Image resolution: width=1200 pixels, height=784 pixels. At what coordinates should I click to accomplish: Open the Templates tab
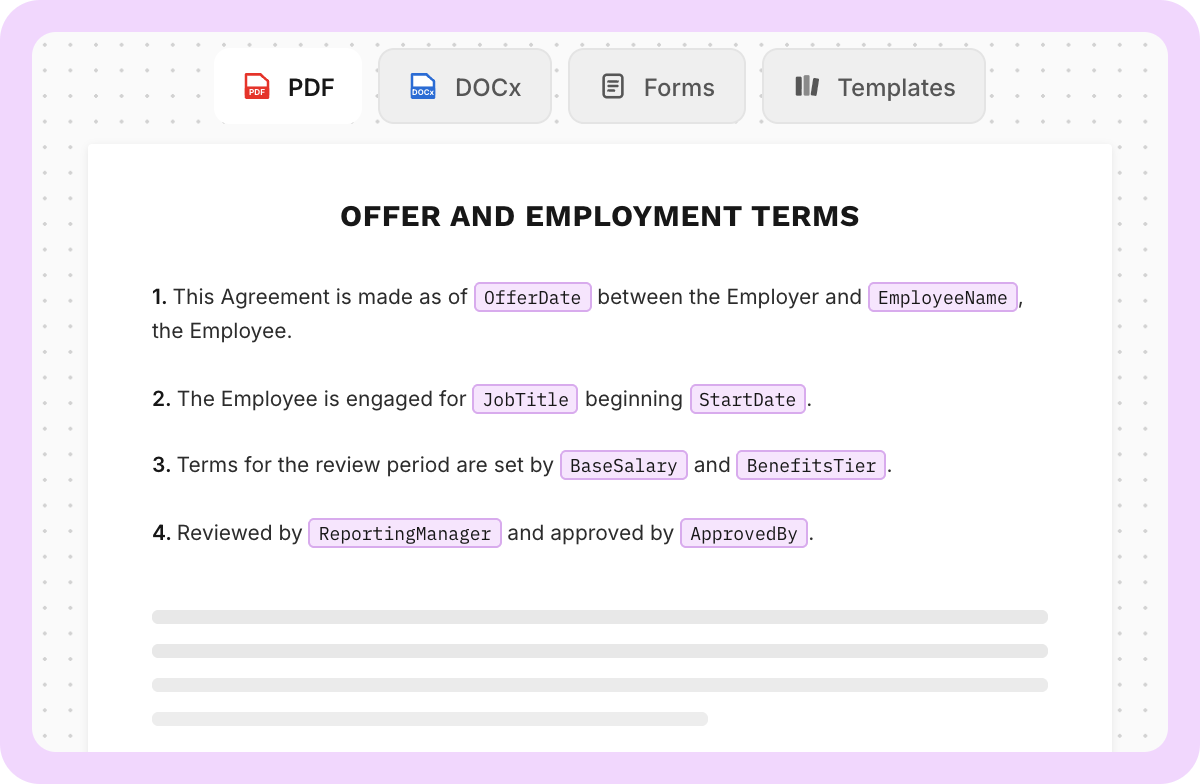click(874, 87)
